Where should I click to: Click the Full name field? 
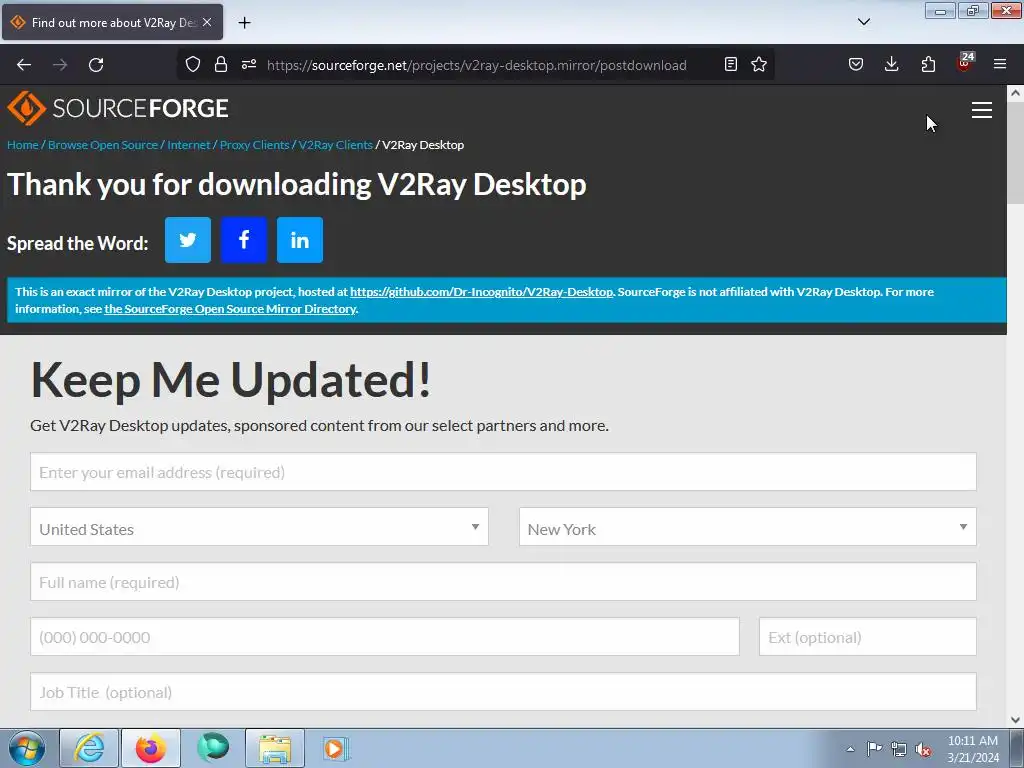pyautogui.click(x=504, y=582)
